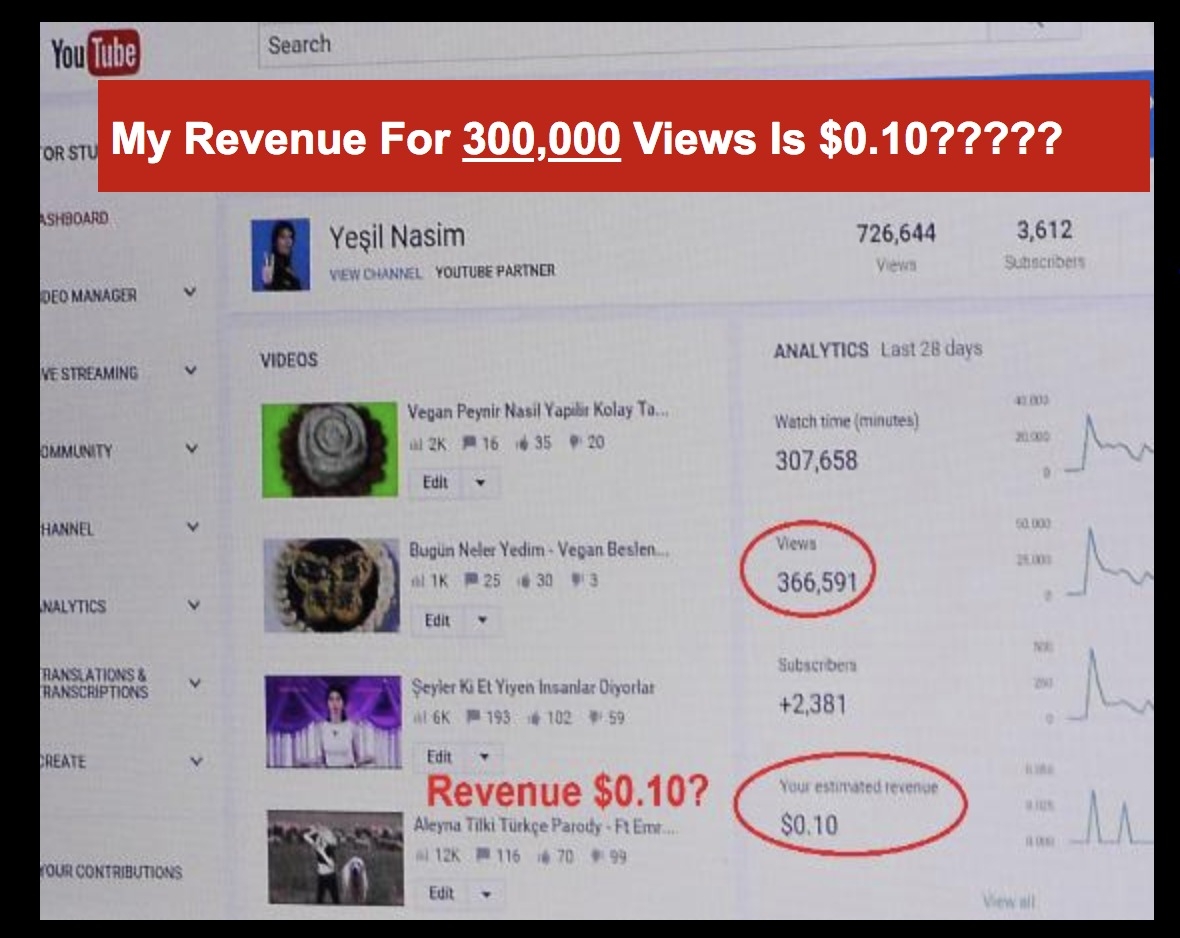Viewport: 1180px width, 938px height.
Task: Click comments icon for Vegan Peynir video
Action: pyautogui.click(x=470, y=443)
